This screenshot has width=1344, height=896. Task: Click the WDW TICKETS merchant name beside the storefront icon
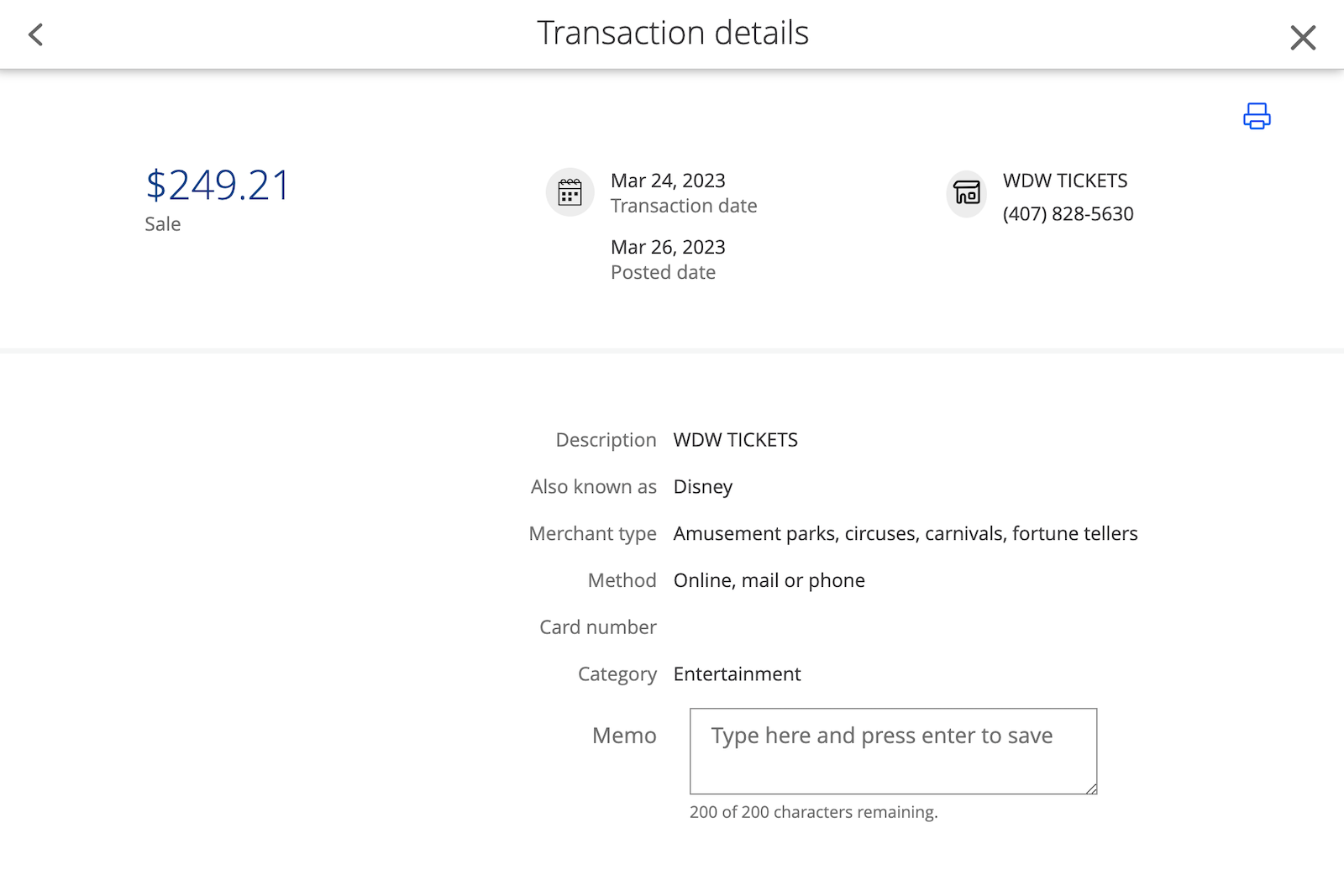tap(1064, 181)
